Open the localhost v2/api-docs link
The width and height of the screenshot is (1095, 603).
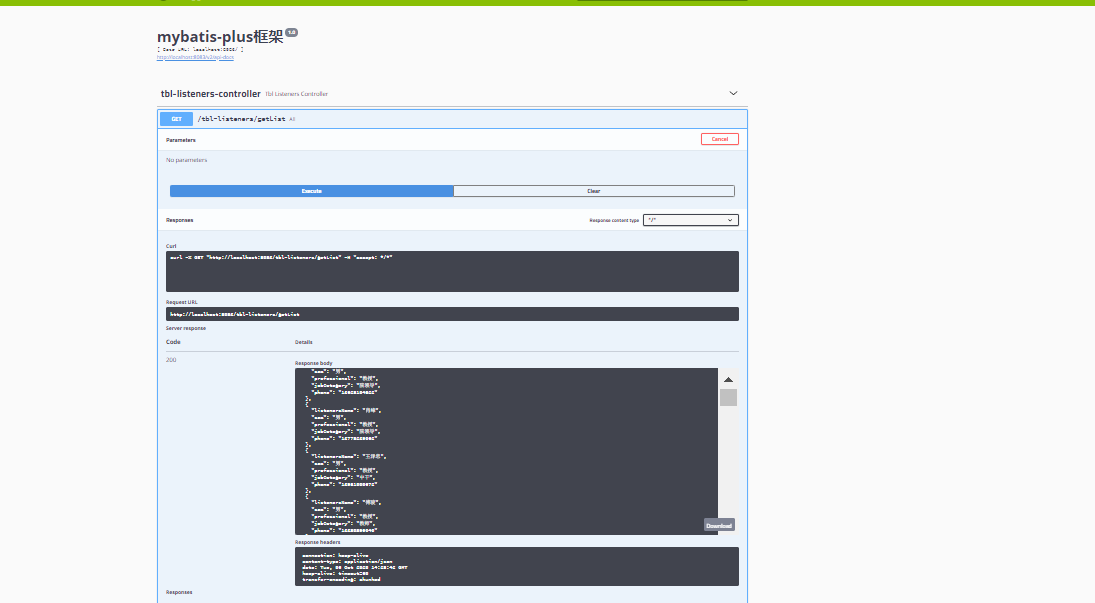[195, 57]
